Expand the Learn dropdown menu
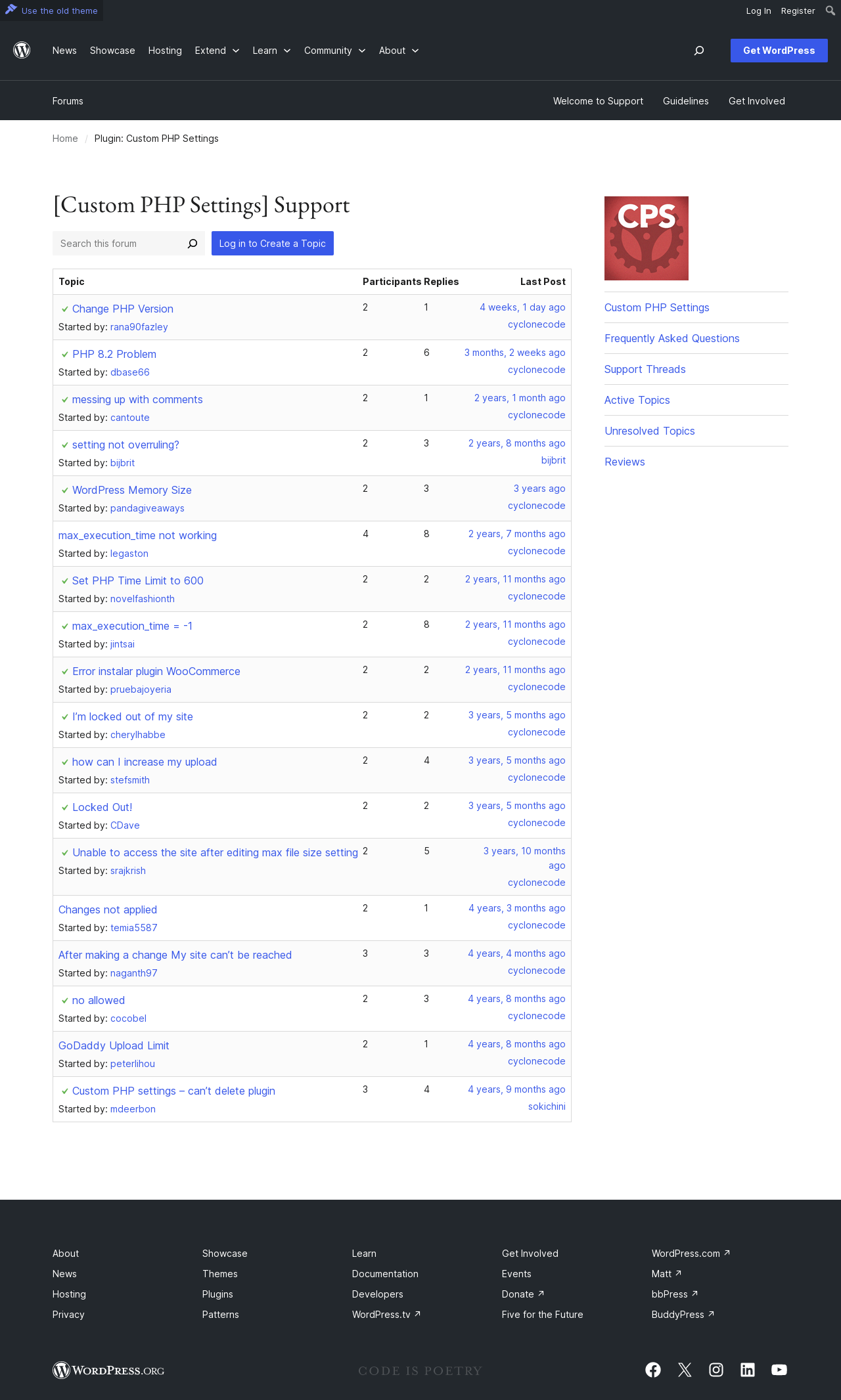The image size is (841, 1400). pyautogui.click(x=271, y=51)
